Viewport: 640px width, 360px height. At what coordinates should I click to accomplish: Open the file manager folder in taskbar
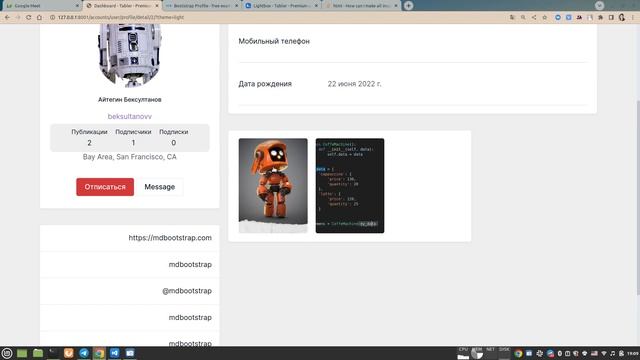[38, 353]
